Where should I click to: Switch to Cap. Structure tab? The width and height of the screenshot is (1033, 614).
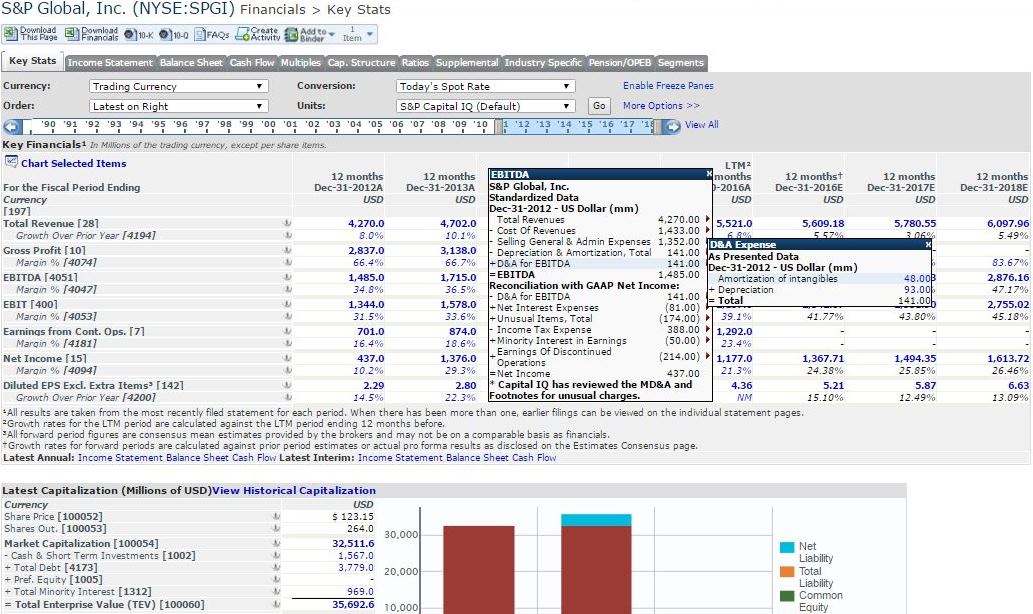(361, 63)
